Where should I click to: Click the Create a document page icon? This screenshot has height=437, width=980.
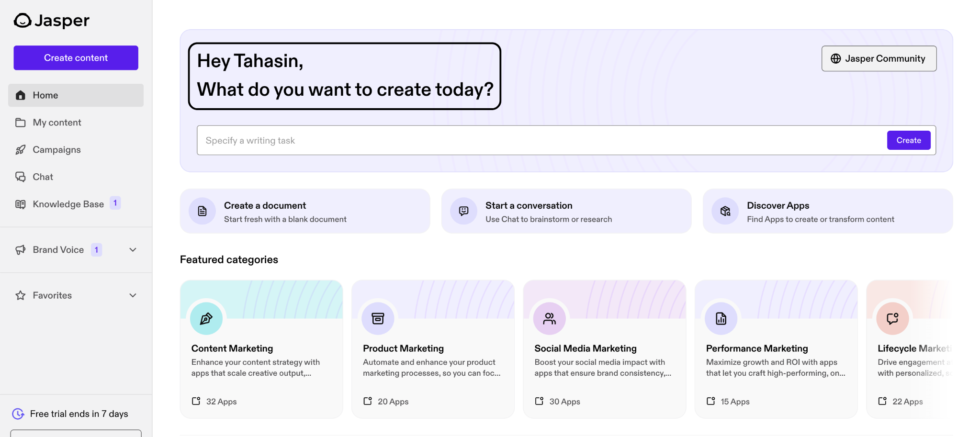(203, 211)
